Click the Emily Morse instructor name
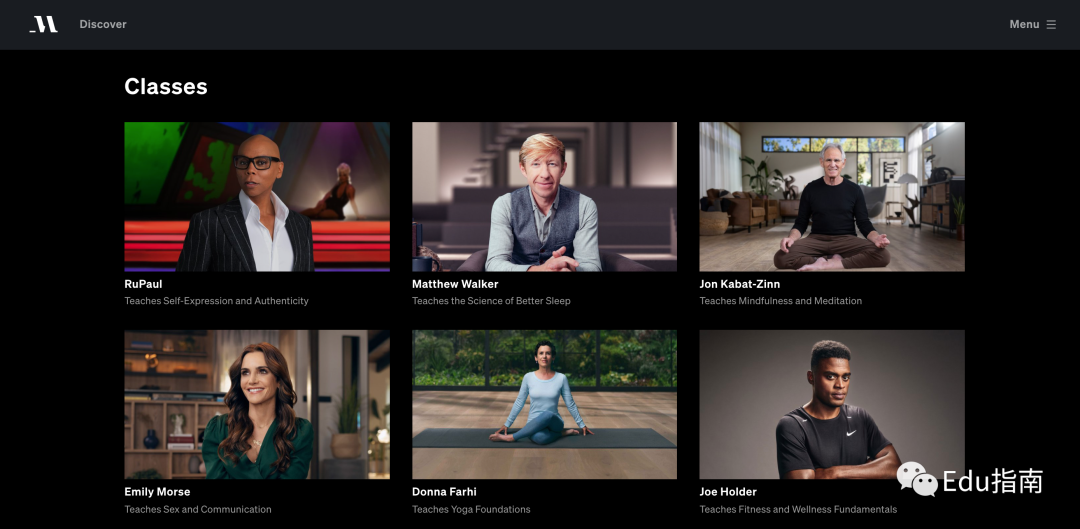The height and width of the screenshot is (529, 1080). click(157, 492)
